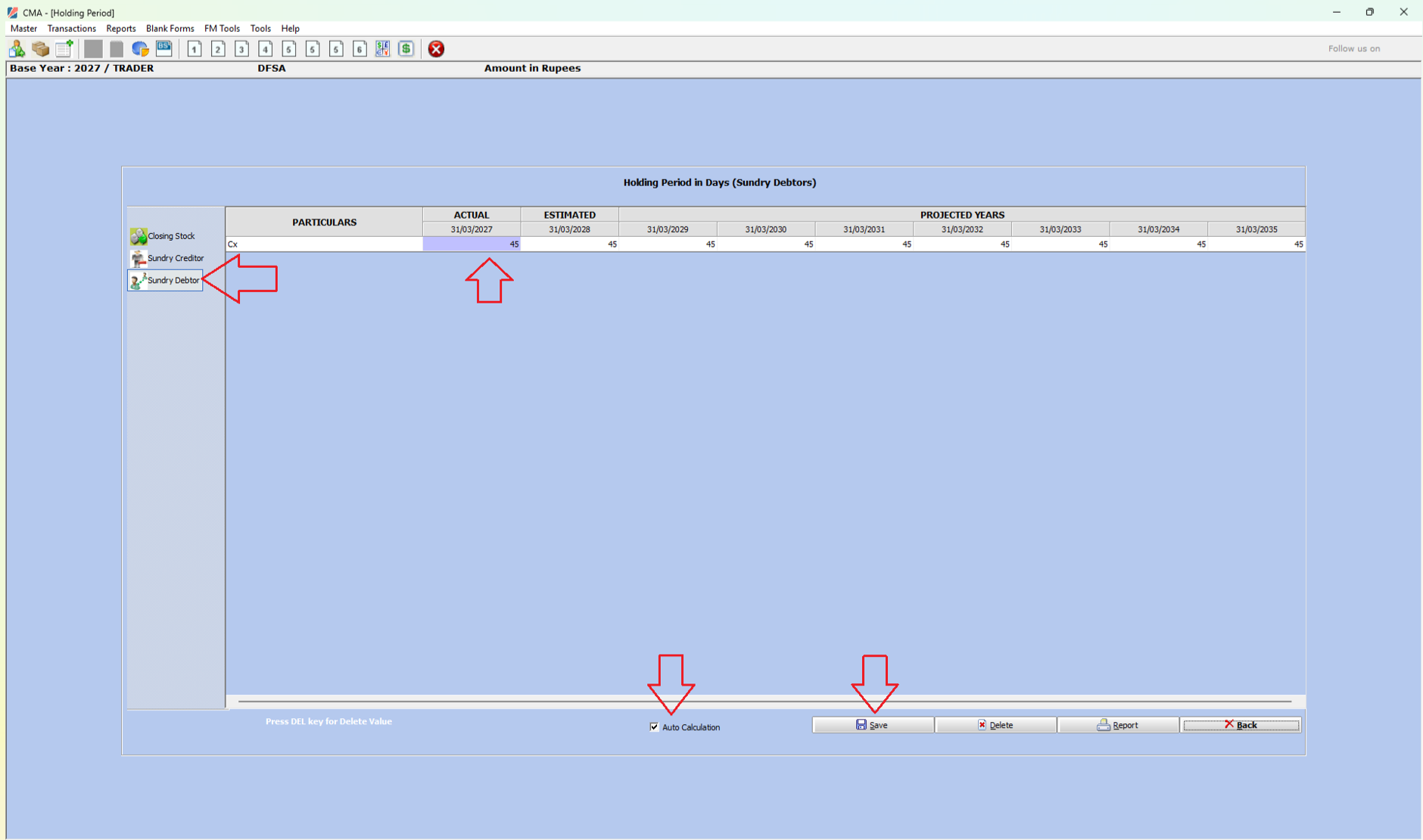
Task: Select the Cx cell under 31/03/2028
Action: click(x=570, y=244)
